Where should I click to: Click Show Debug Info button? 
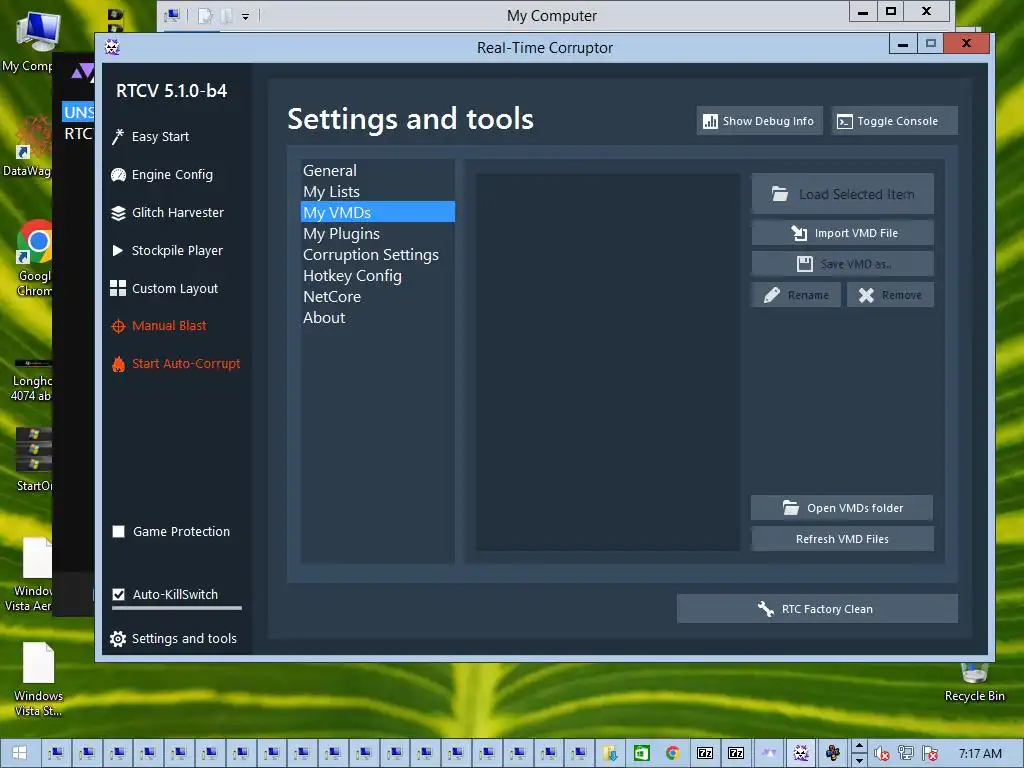[759, 121]
